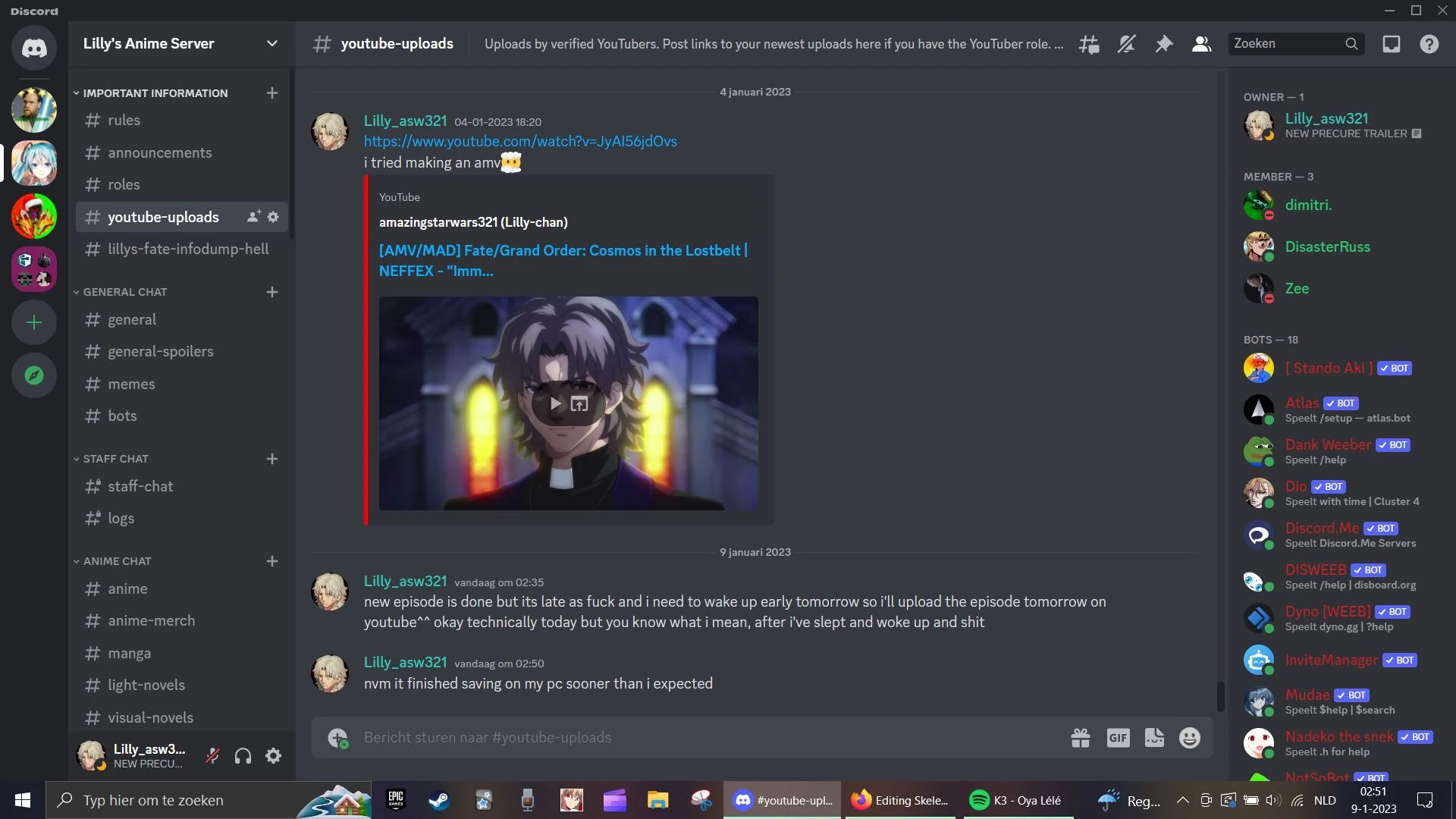1456x819 pixels.
Task: Open the gift Nitro icon in message bar
Action: coord(1081,737)
